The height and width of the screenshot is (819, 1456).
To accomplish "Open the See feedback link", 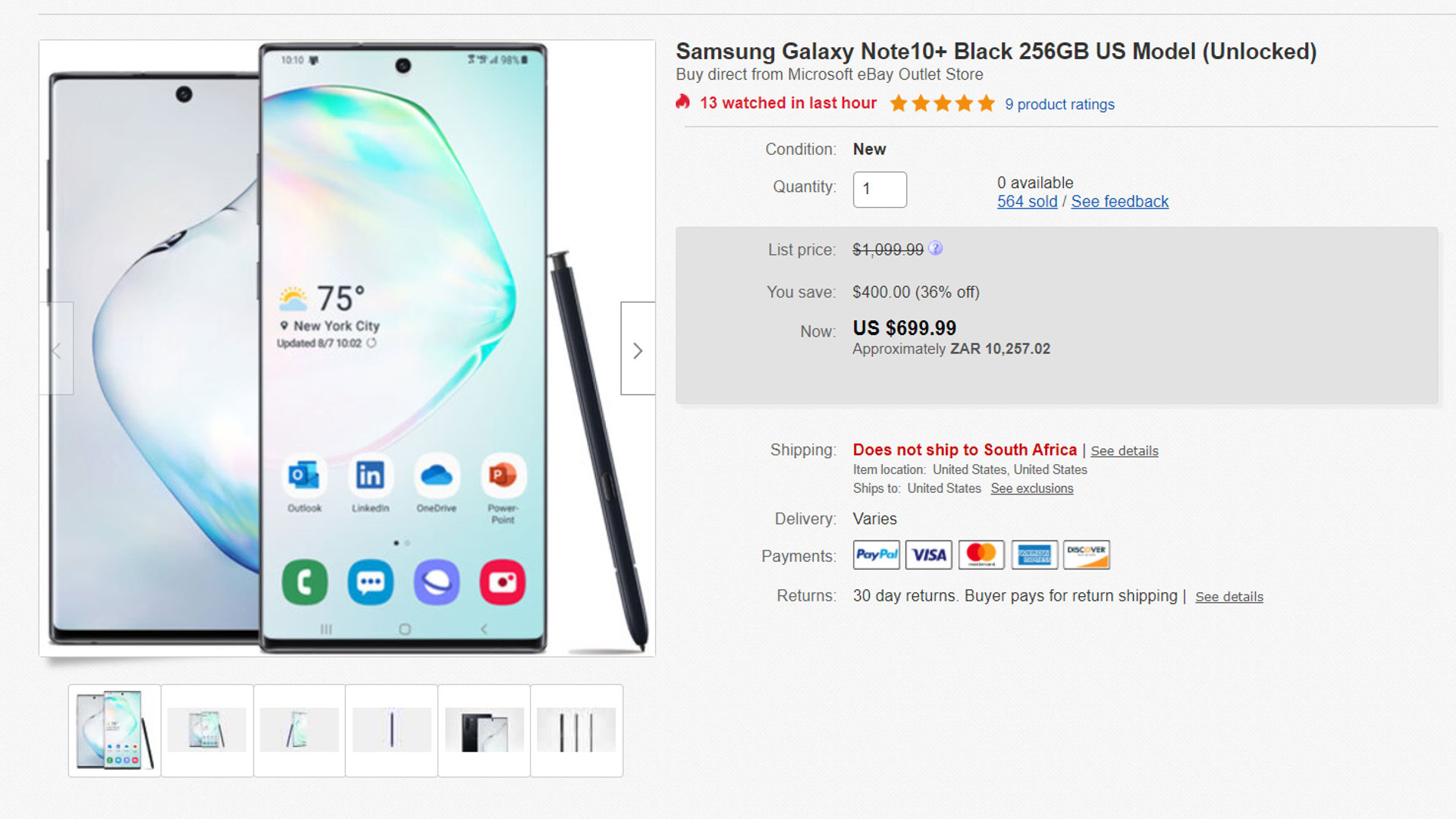I will click(1119, 202).
